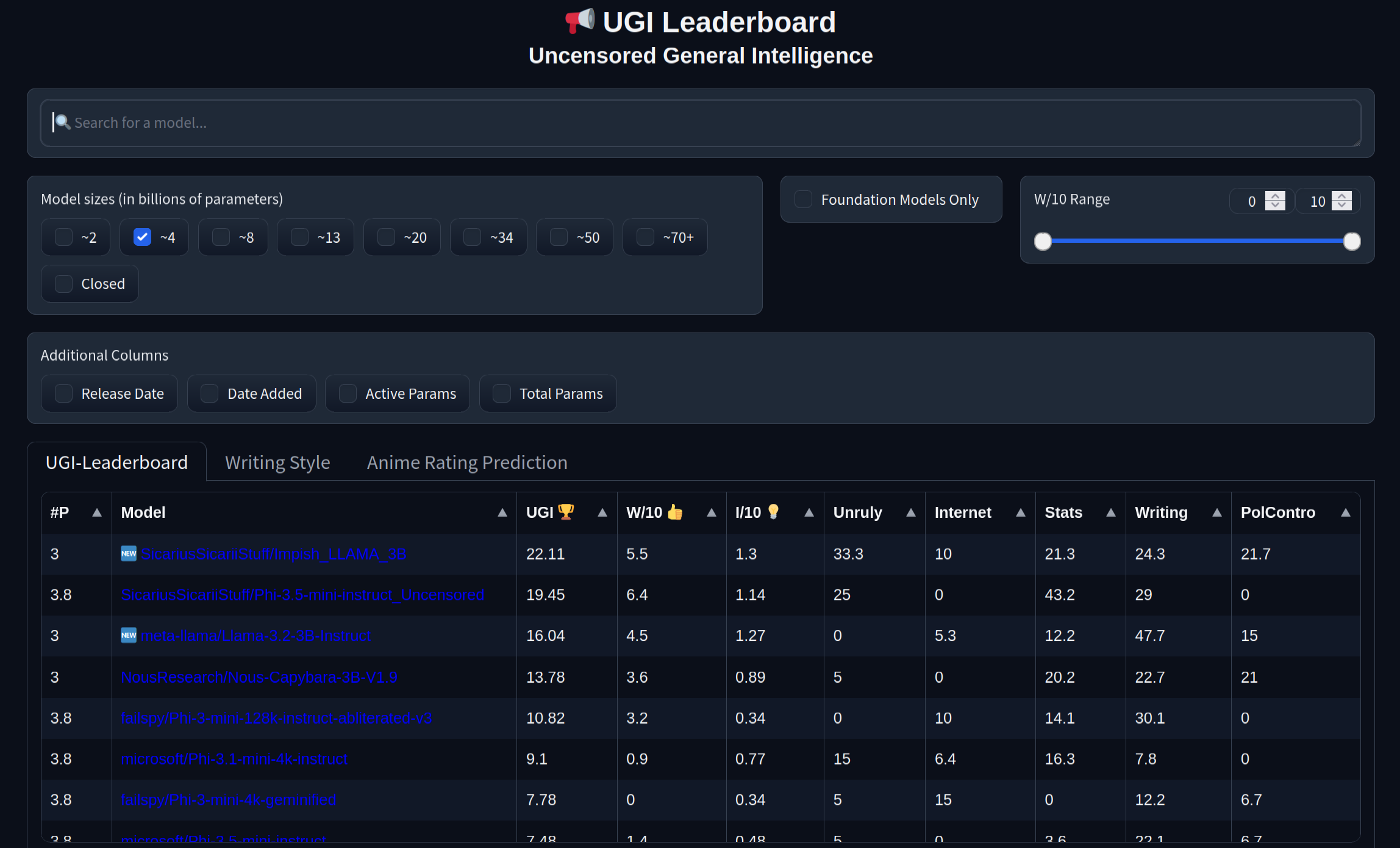Increment the left W/10 range value
The image size is (1400, 848).
1274,196
